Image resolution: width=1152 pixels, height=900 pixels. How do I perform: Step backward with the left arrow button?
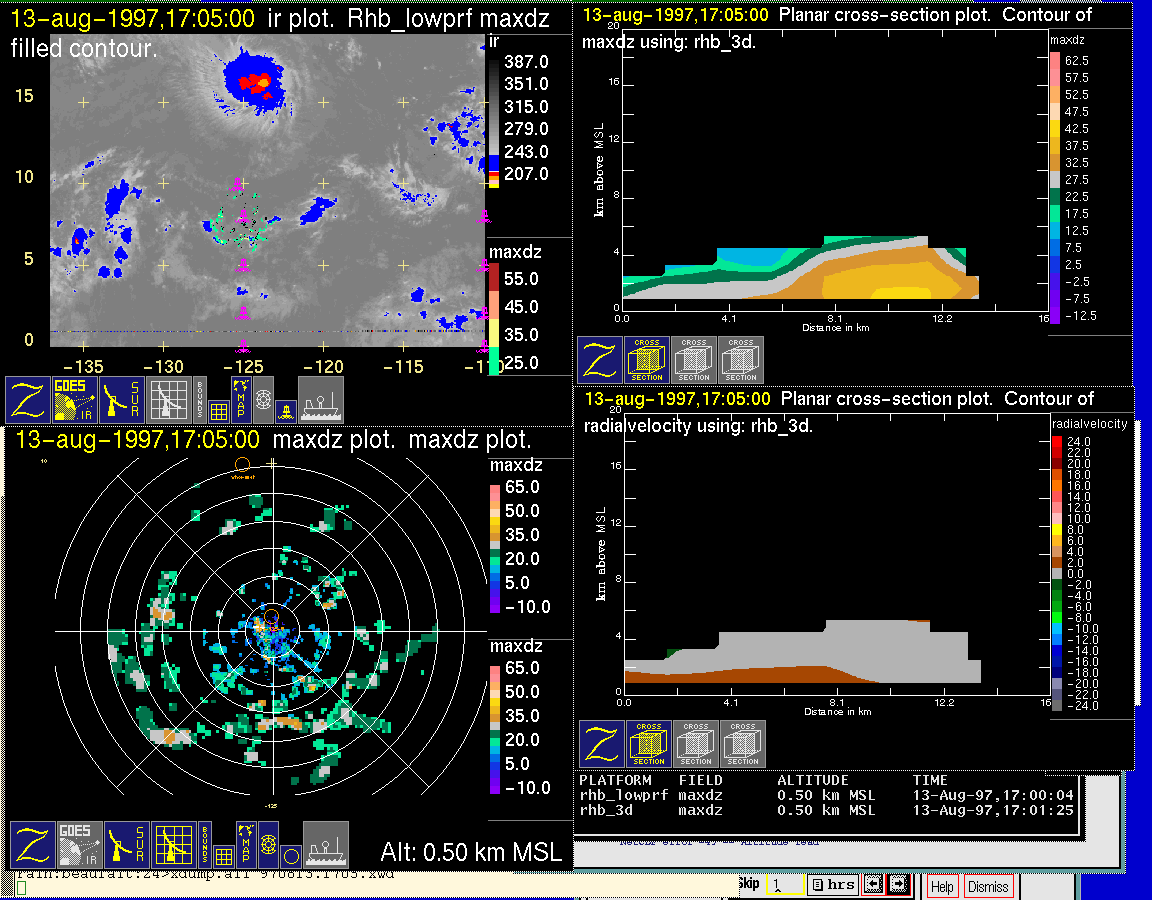[x=873, y=884]
